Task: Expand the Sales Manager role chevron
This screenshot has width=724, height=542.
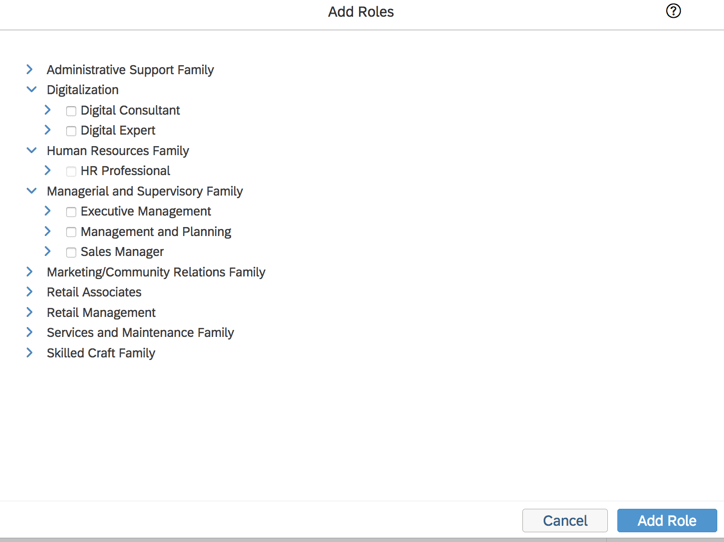Action: tap(48, 252)
